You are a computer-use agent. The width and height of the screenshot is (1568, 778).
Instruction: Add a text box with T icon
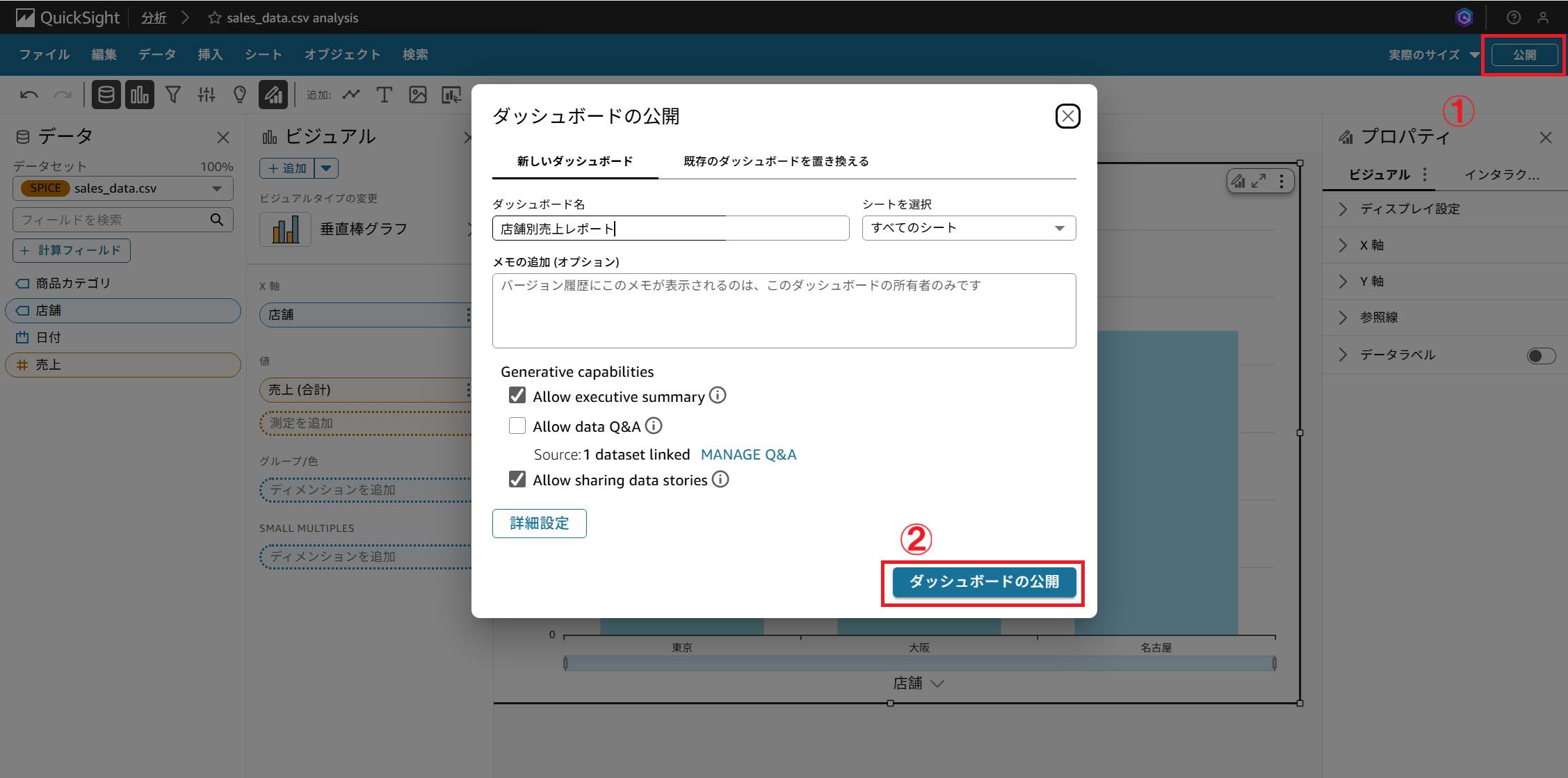click(384, 95)
